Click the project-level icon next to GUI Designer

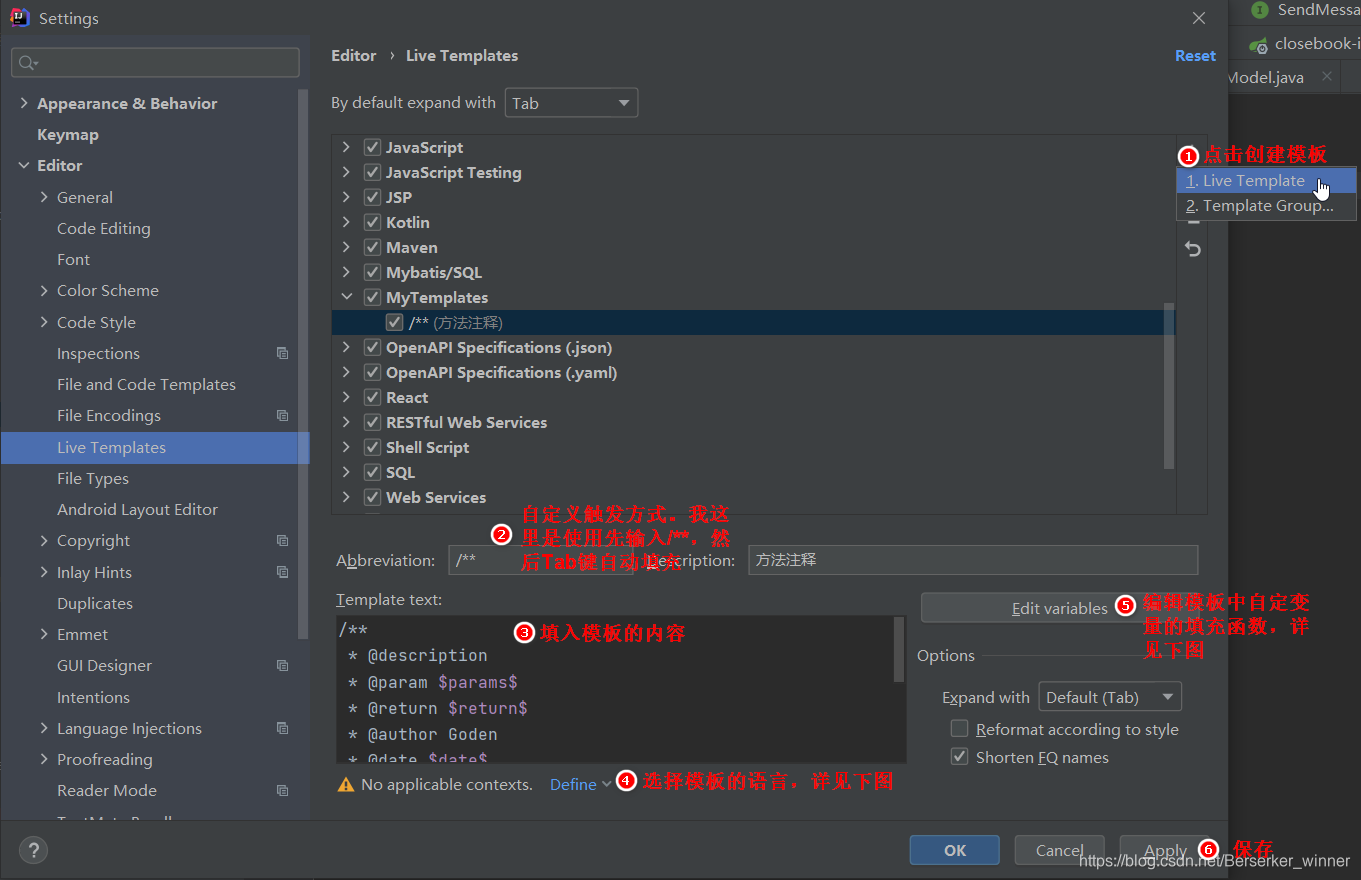pos(282,665)
